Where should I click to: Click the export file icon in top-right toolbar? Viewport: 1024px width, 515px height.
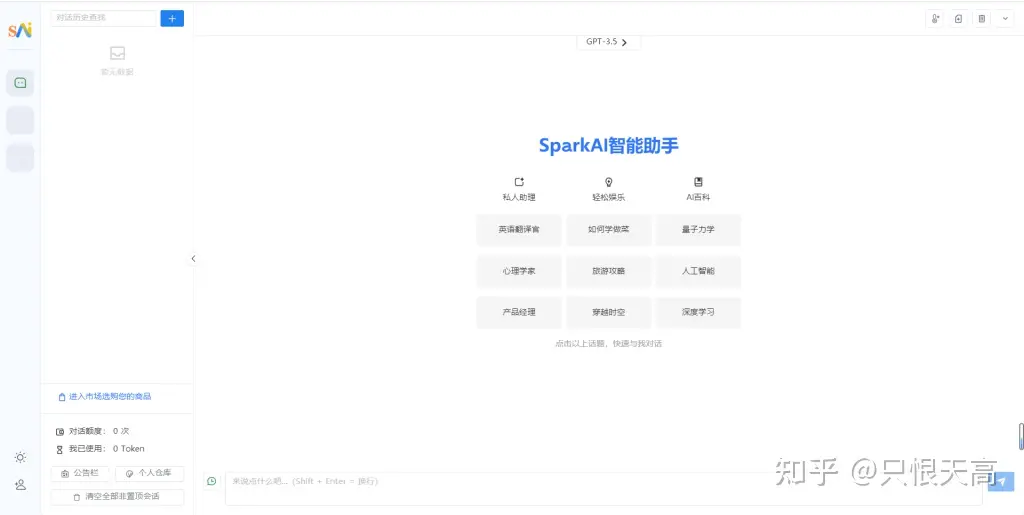[x=958, y=19]
